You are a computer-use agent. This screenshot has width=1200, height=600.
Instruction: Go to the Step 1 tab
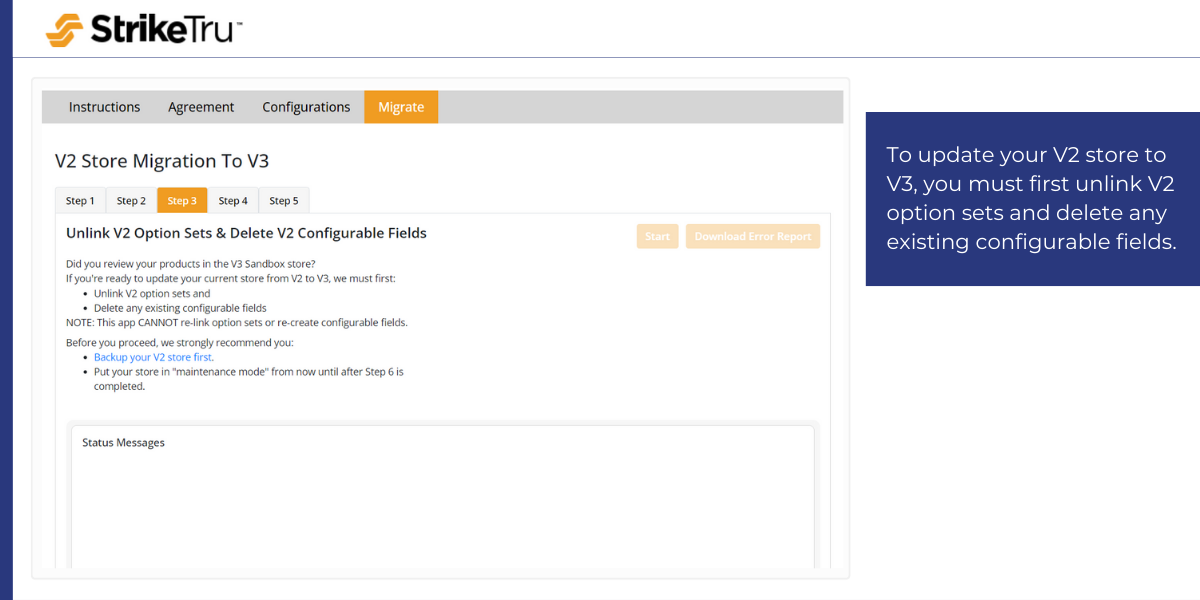pos(80,201)
